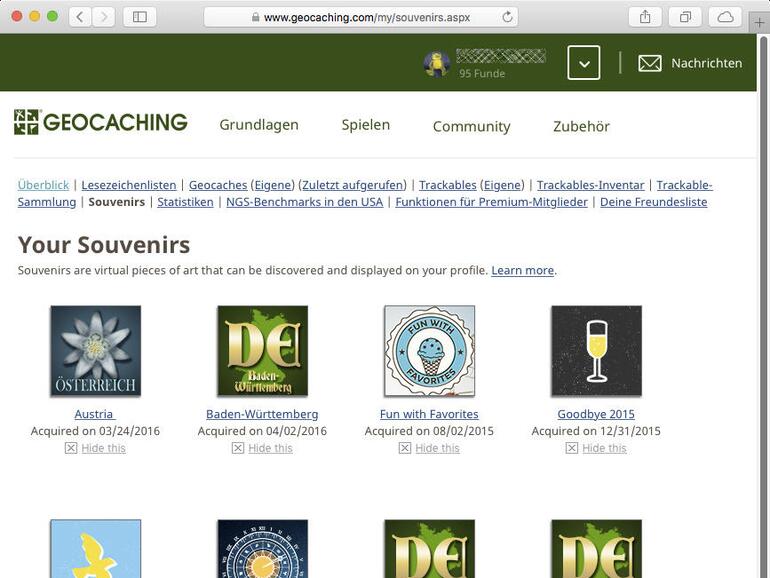Click Hide this text for Goodbye 2015
The width and height of the screenshot is (770, 578).
(x=605, y=448)
